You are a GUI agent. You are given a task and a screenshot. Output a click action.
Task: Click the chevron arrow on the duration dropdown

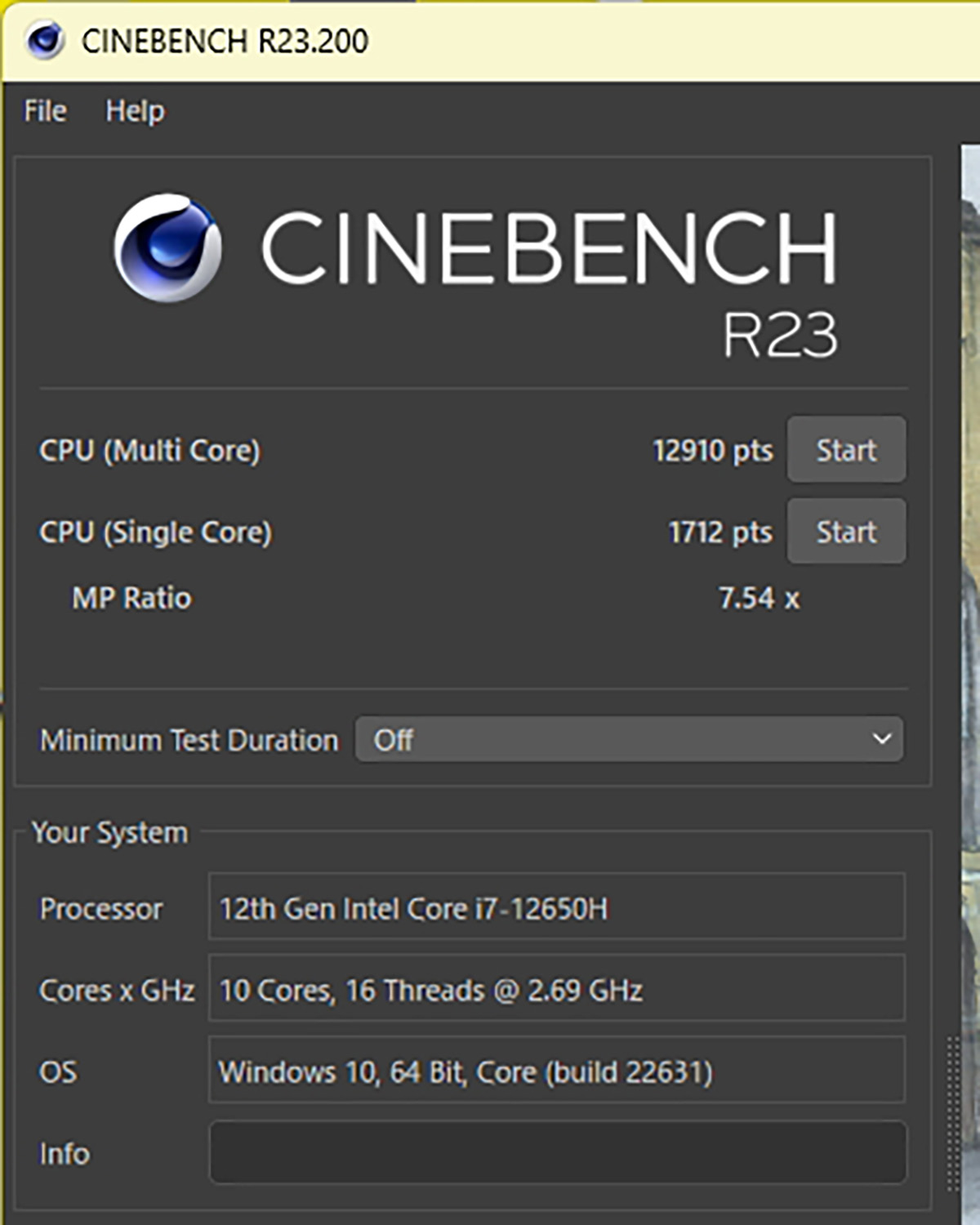881,740
